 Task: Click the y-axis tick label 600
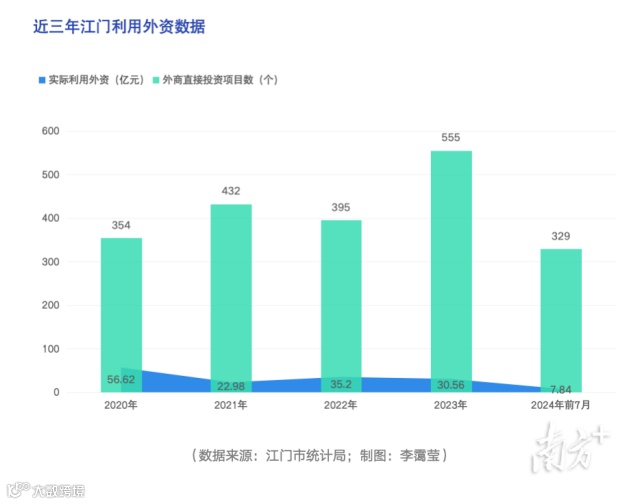[x=51, y=131]
